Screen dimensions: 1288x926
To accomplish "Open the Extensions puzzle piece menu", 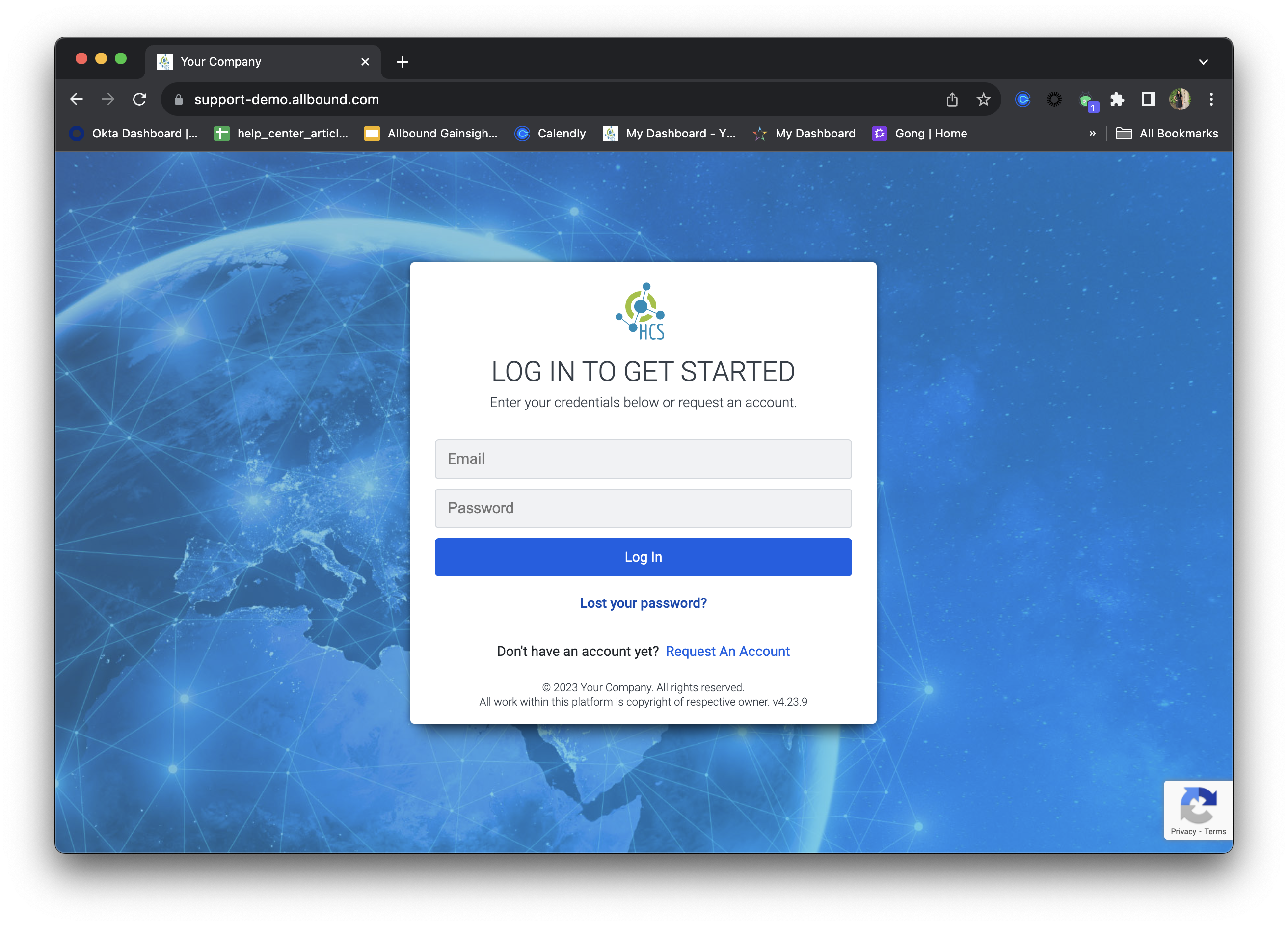I will click(x=1117, y=99).
